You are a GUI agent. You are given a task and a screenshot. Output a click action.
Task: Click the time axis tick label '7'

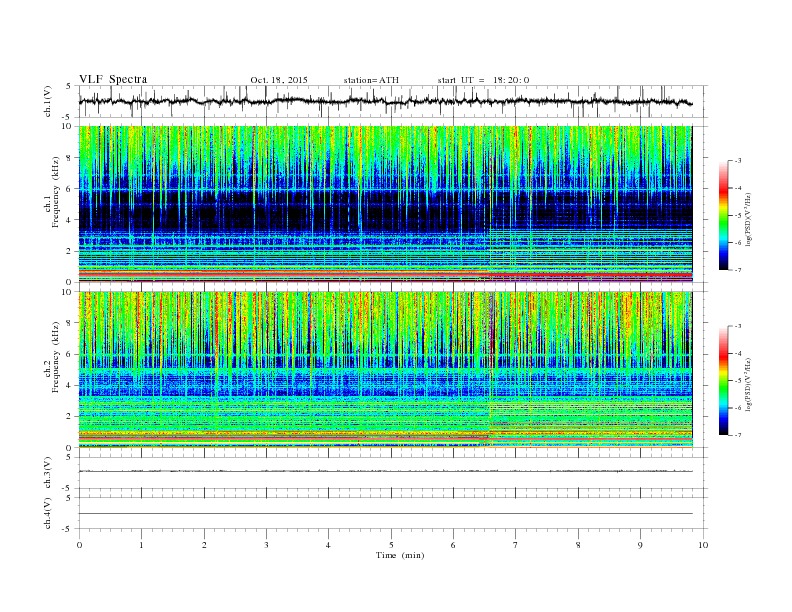pos(516,545)
